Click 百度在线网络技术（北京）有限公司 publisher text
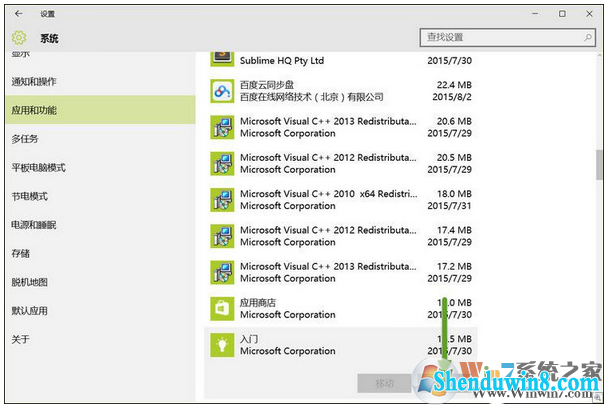Screen dimensions: 609x407 [312, 97]
